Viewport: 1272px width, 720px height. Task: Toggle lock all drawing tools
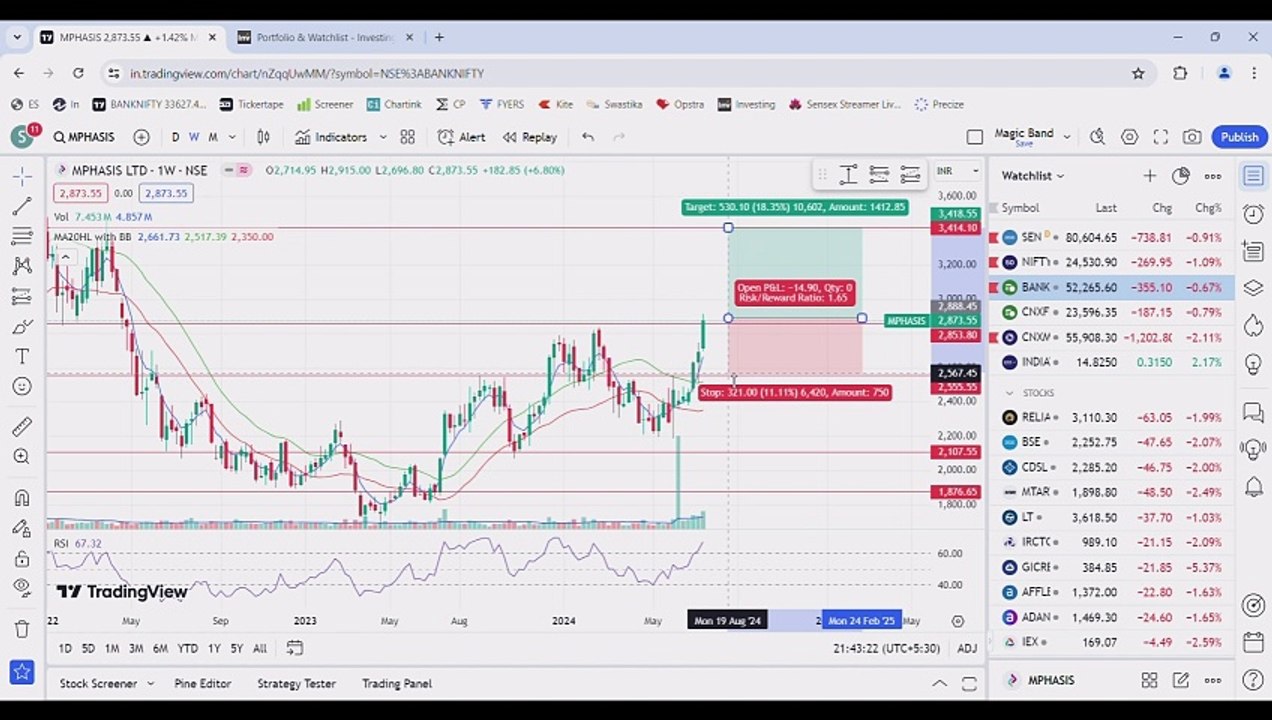[22, 558]
